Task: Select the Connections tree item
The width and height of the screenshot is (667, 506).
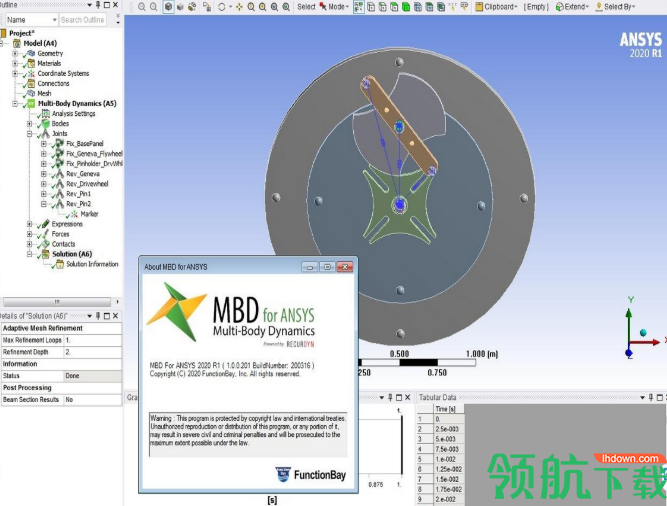Action: 53,83
